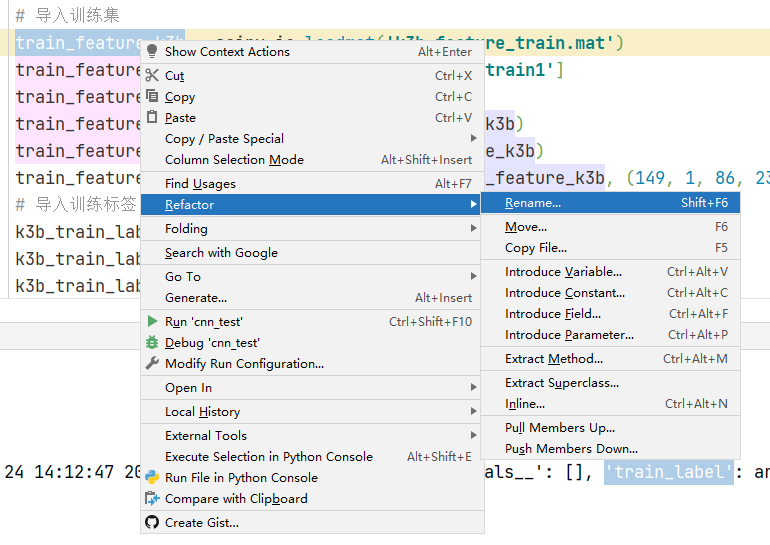Select Push Members Down...
The width and height of the screenshot is (770, 545).
tap(610, 449)
